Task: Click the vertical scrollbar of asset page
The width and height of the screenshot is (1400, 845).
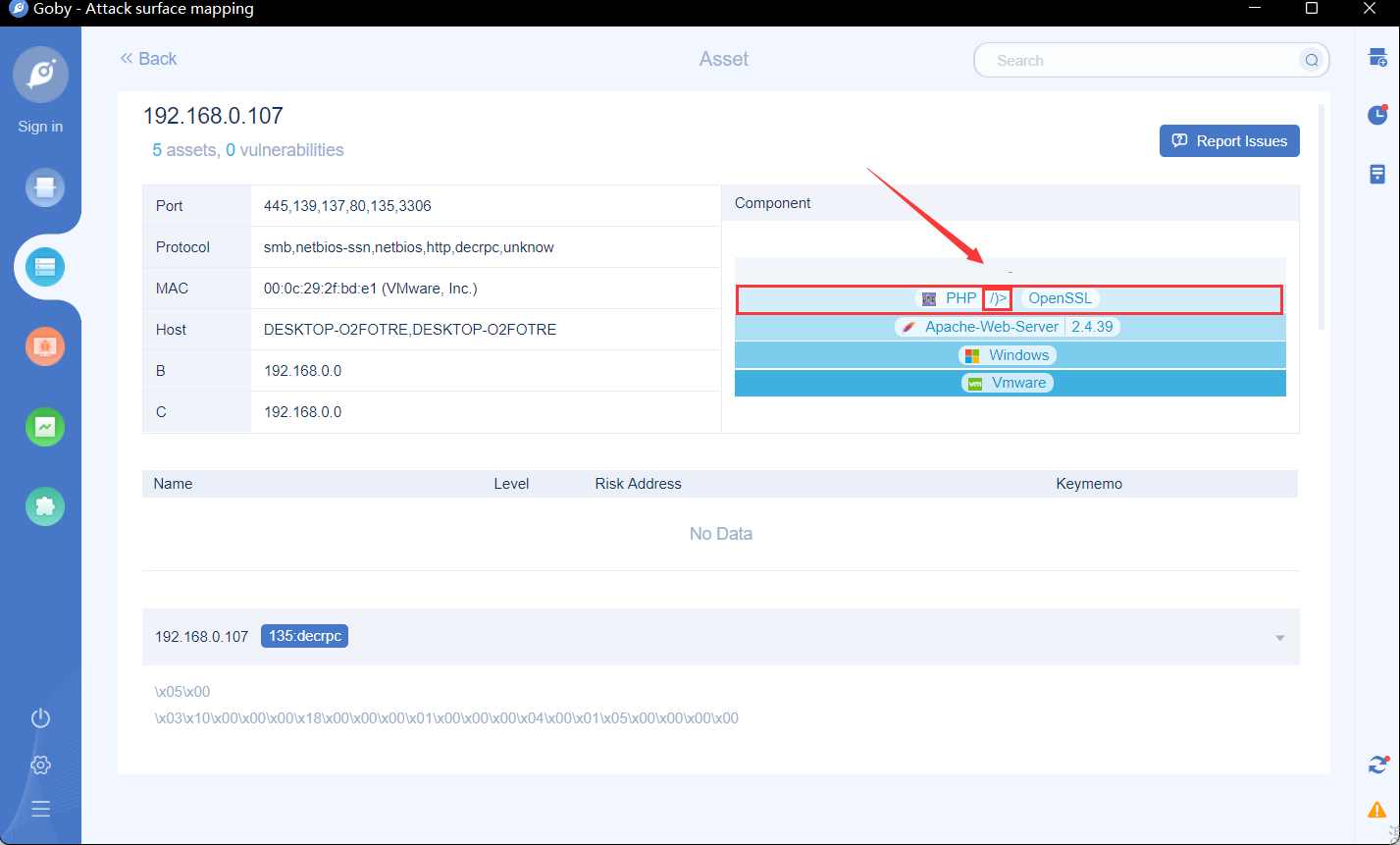Action: [1323, 218]
